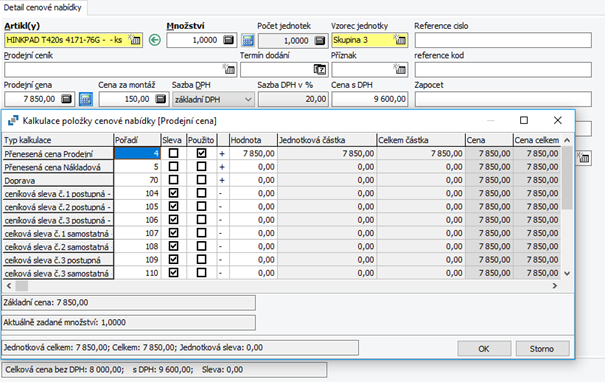
Task: Tick Použito for ceníková sleva č.2 postupná
Action: click(201, 206)
